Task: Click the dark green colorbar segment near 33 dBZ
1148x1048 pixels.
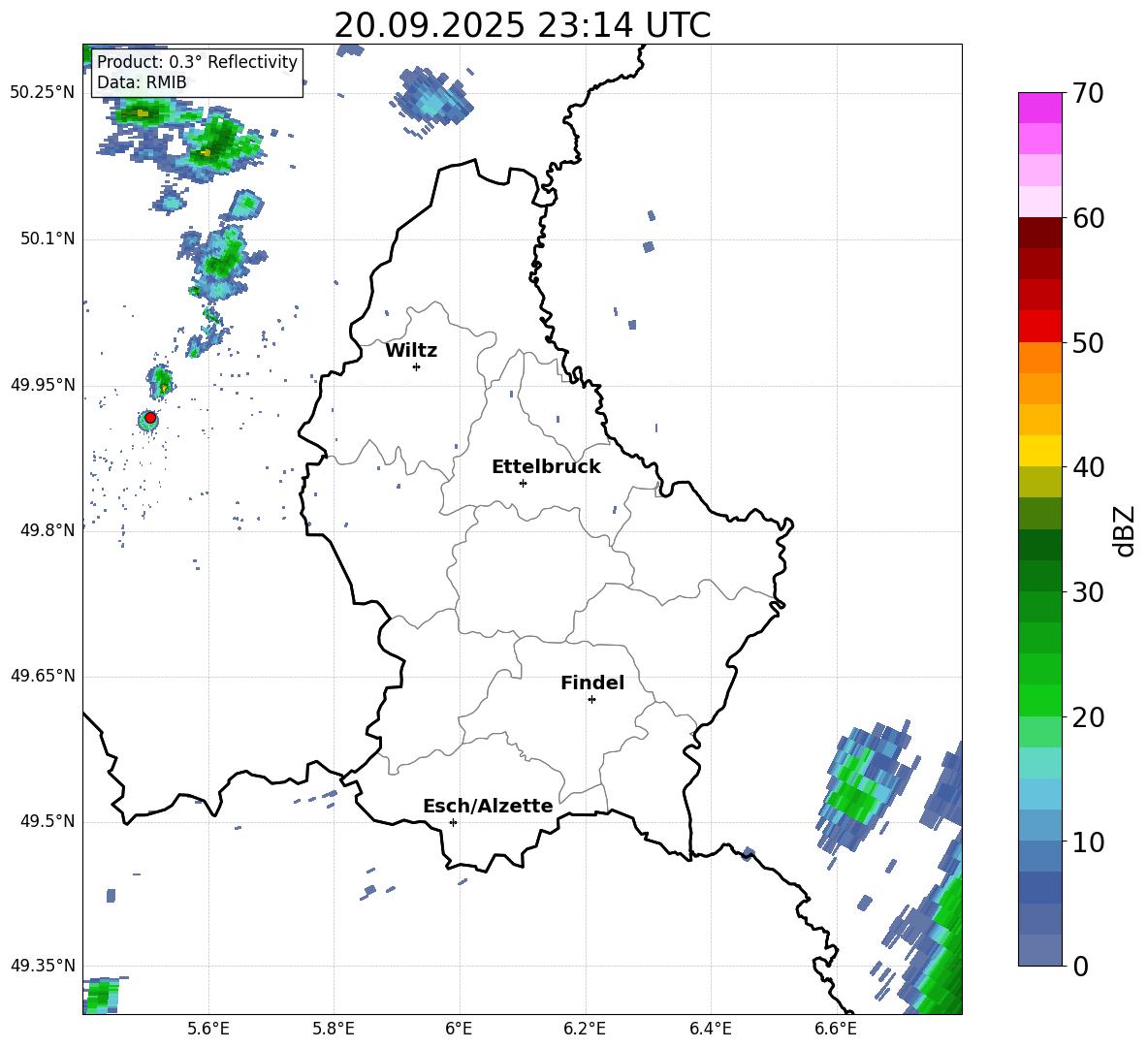Action: point(1039,545)
